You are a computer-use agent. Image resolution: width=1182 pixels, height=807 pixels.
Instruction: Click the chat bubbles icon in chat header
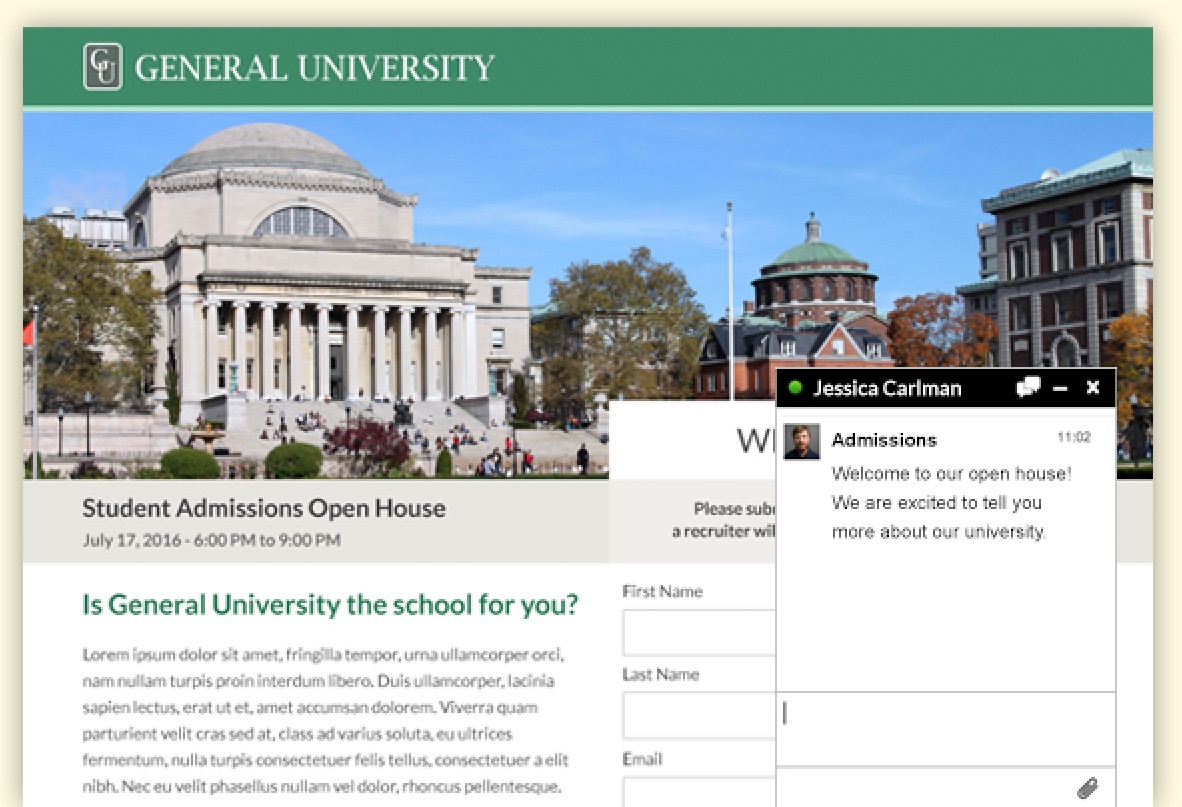click(x=1028, y=388)
